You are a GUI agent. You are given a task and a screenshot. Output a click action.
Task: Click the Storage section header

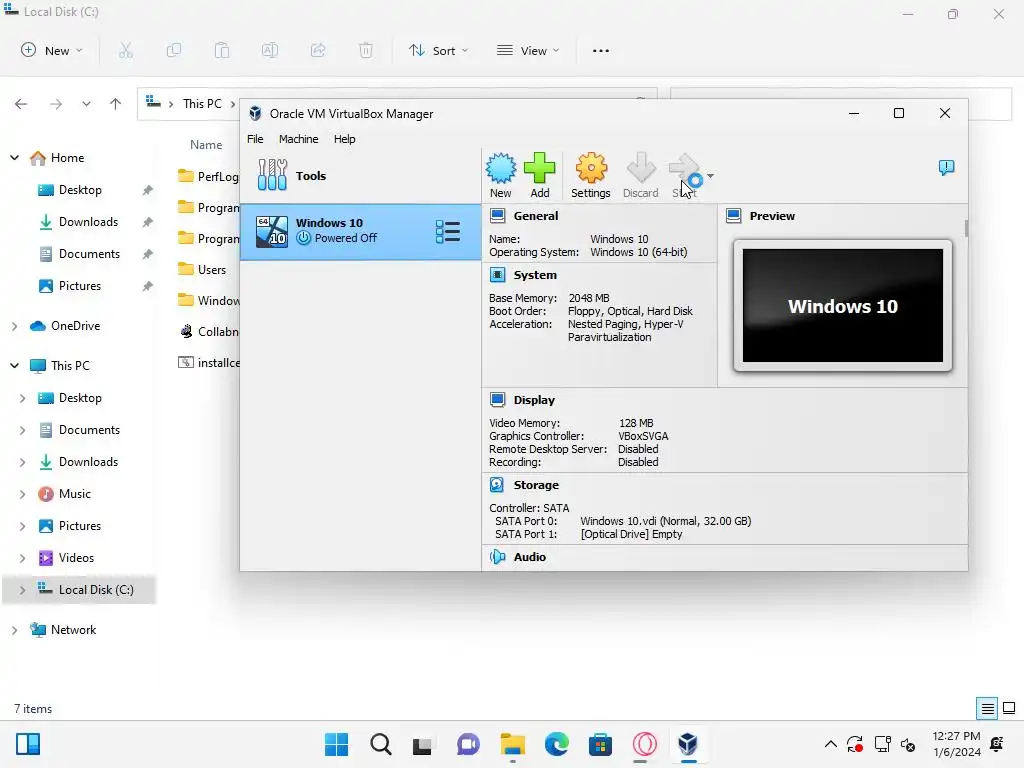tap(536, 485)
